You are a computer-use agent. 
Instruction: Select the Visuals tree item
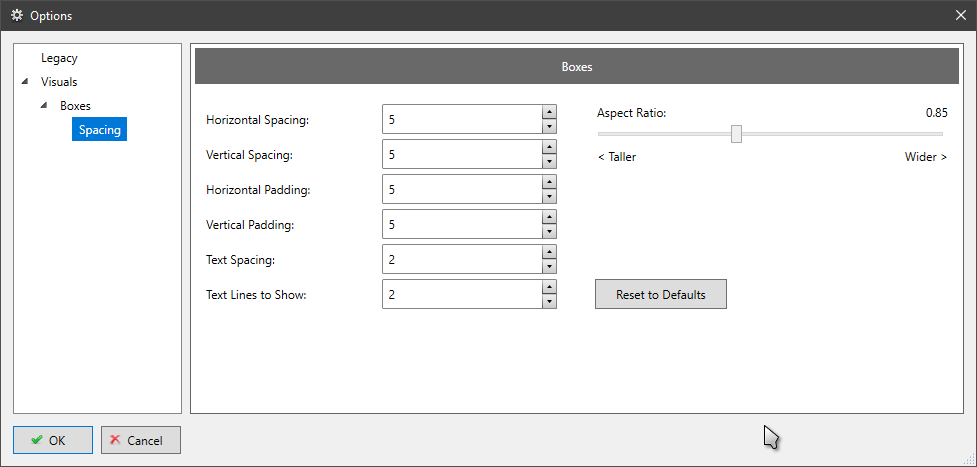(59, 82)
